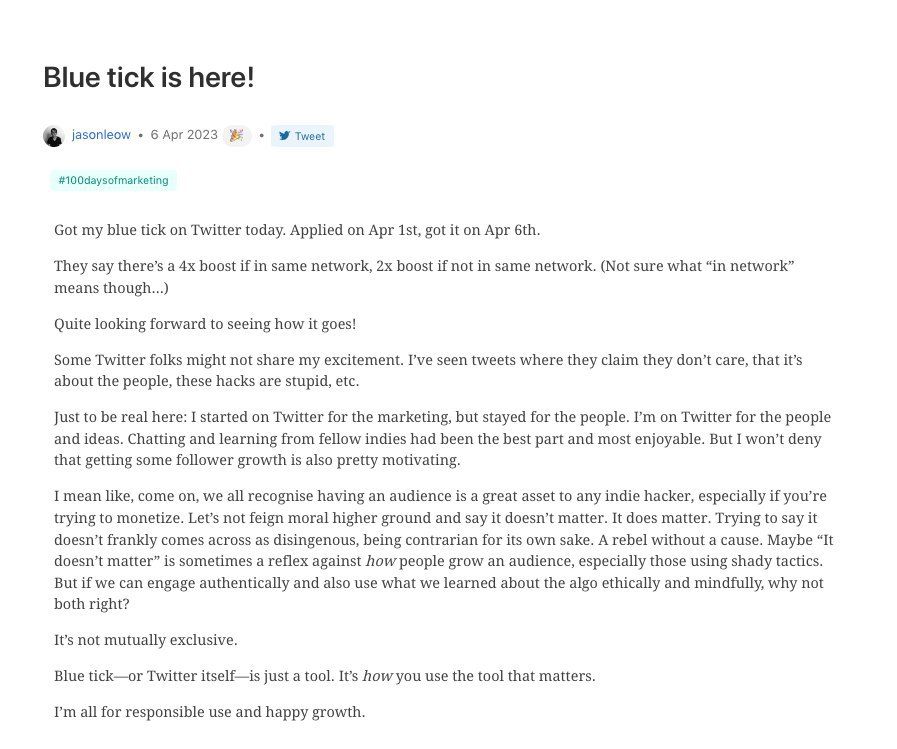This screenshot has height=749, width=897.
Task: Click the paragraph starting "Just to be real here"
Action: click(442, 438)
